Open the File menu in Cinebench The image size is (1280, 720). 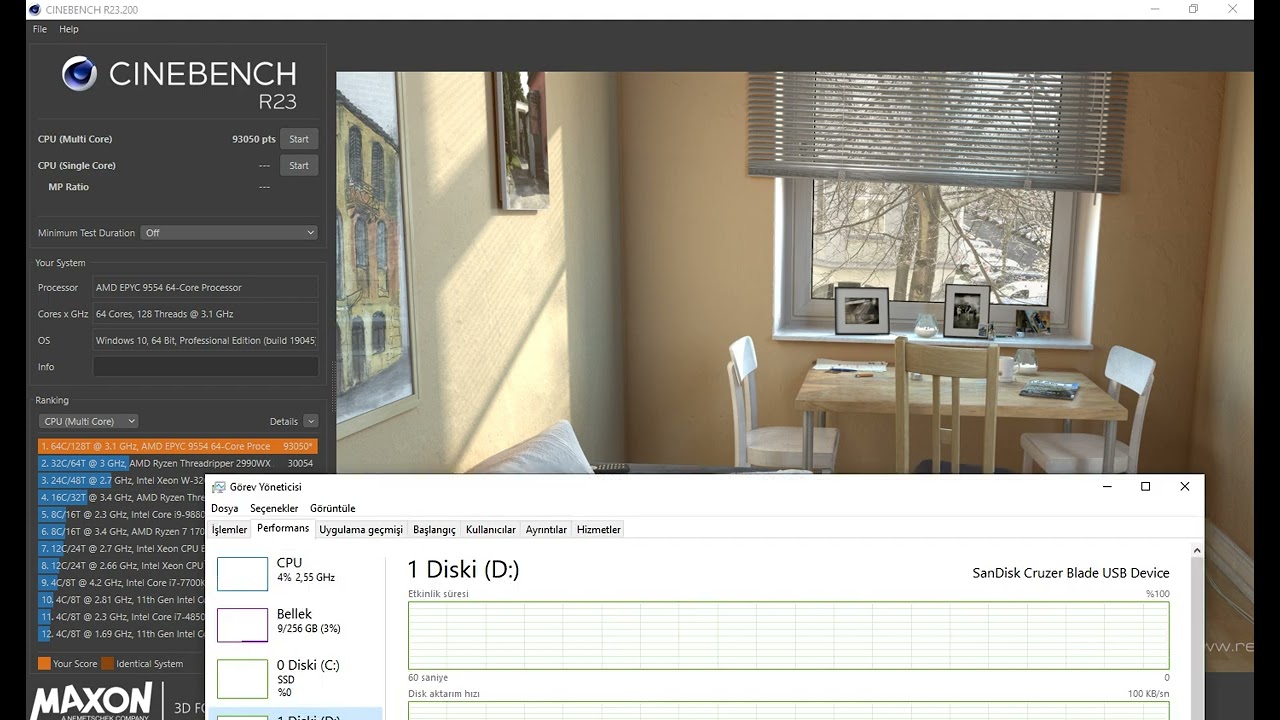pos(40,29)
